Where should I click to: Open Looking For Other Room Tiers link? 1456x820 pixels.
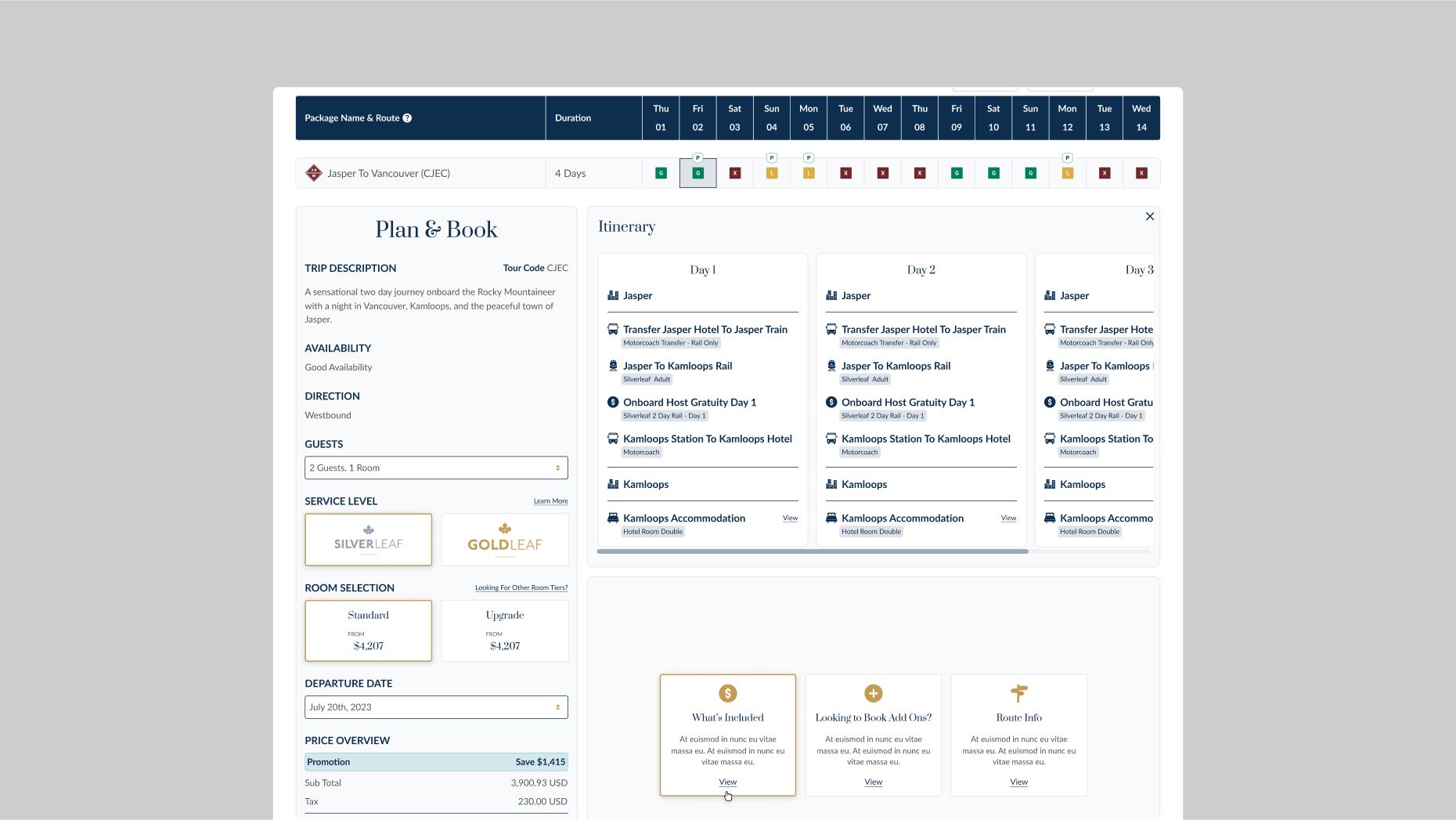pos(521,588)
